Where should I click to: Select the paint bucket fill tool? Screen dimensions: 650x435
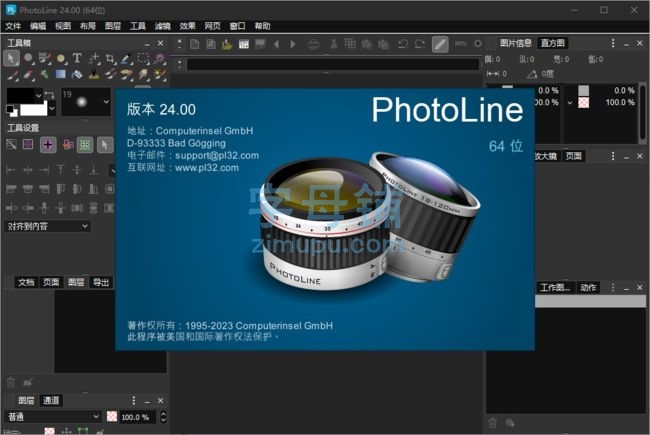(77, 74)
